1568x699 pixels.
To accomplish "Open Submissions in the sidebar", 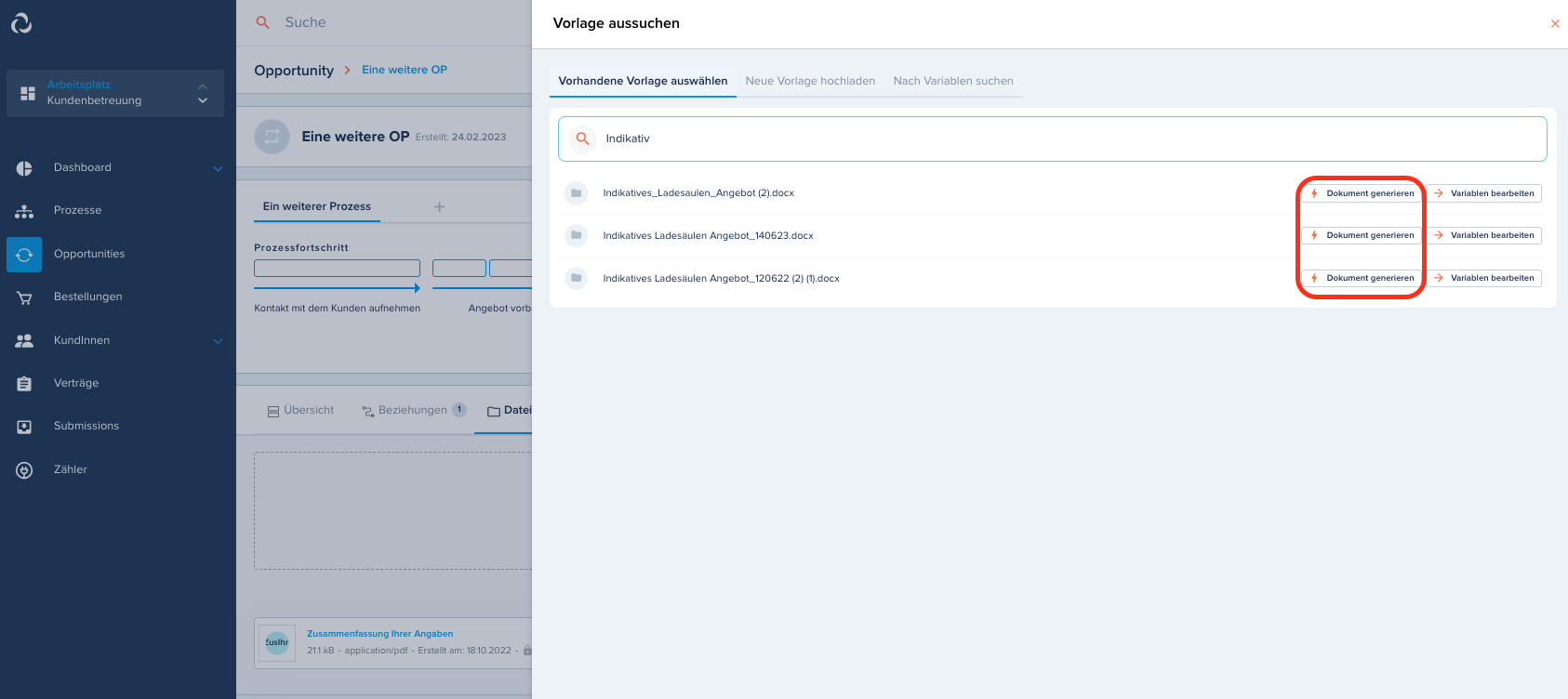I will (86, 427).
